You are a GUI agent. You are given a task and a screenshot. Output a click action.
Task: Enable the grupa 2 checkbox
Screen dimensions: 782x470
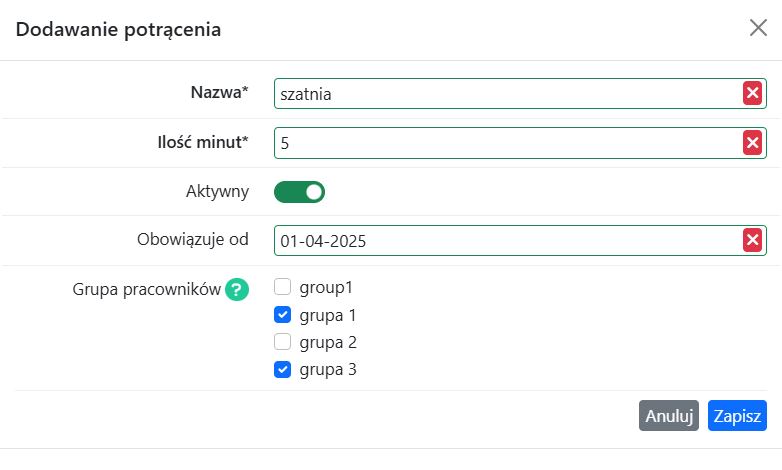tap(282, 342)
